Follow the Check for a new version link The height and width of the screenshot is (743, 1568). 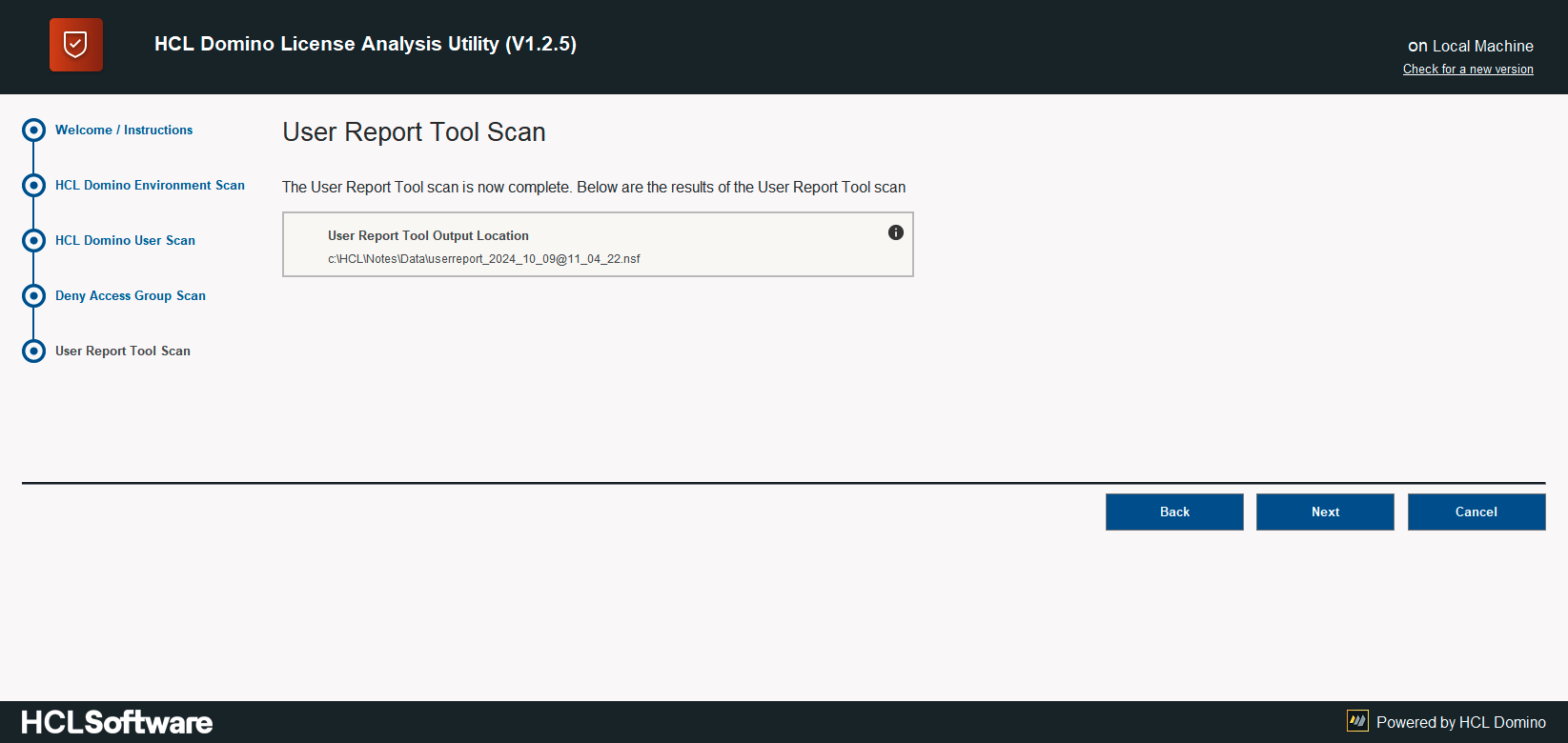pyautogui.click(x=1468, y=70)
